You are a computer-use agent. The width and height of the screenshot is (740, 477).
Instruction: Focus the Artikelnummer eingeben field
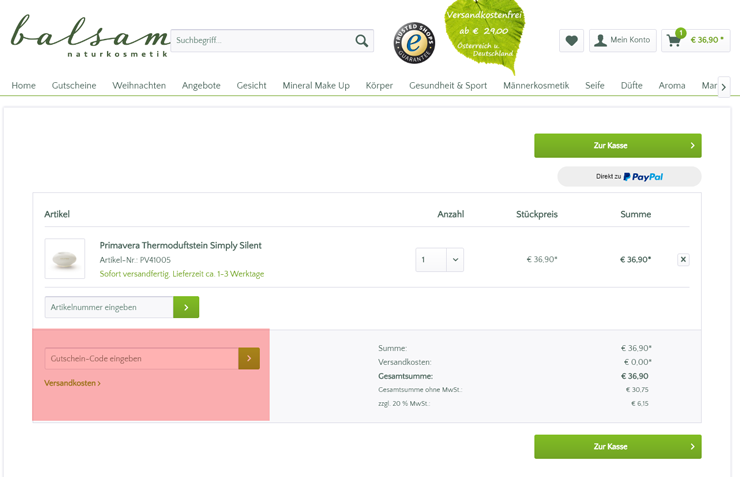109,307
